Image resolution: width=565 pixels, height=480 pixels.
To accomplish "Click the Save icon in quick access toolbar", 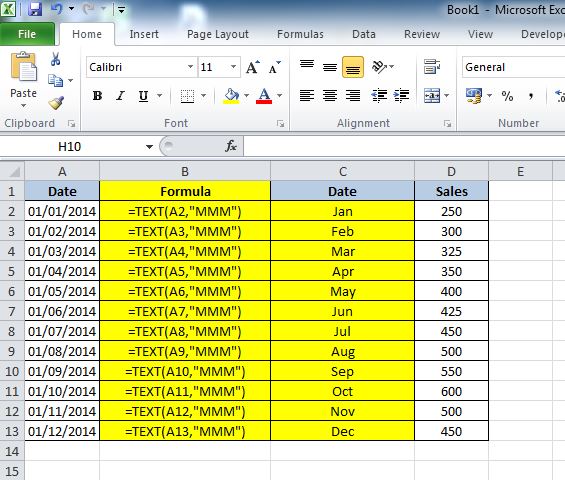I will click(35, 9).
